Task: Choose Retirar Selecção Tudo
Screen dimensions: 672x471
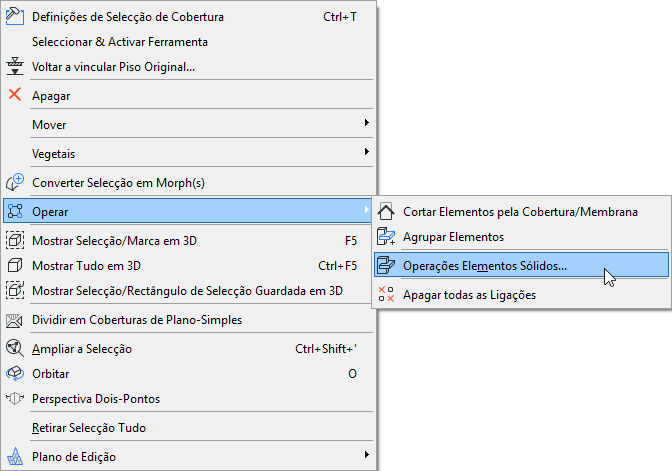Action: point(89,427)
